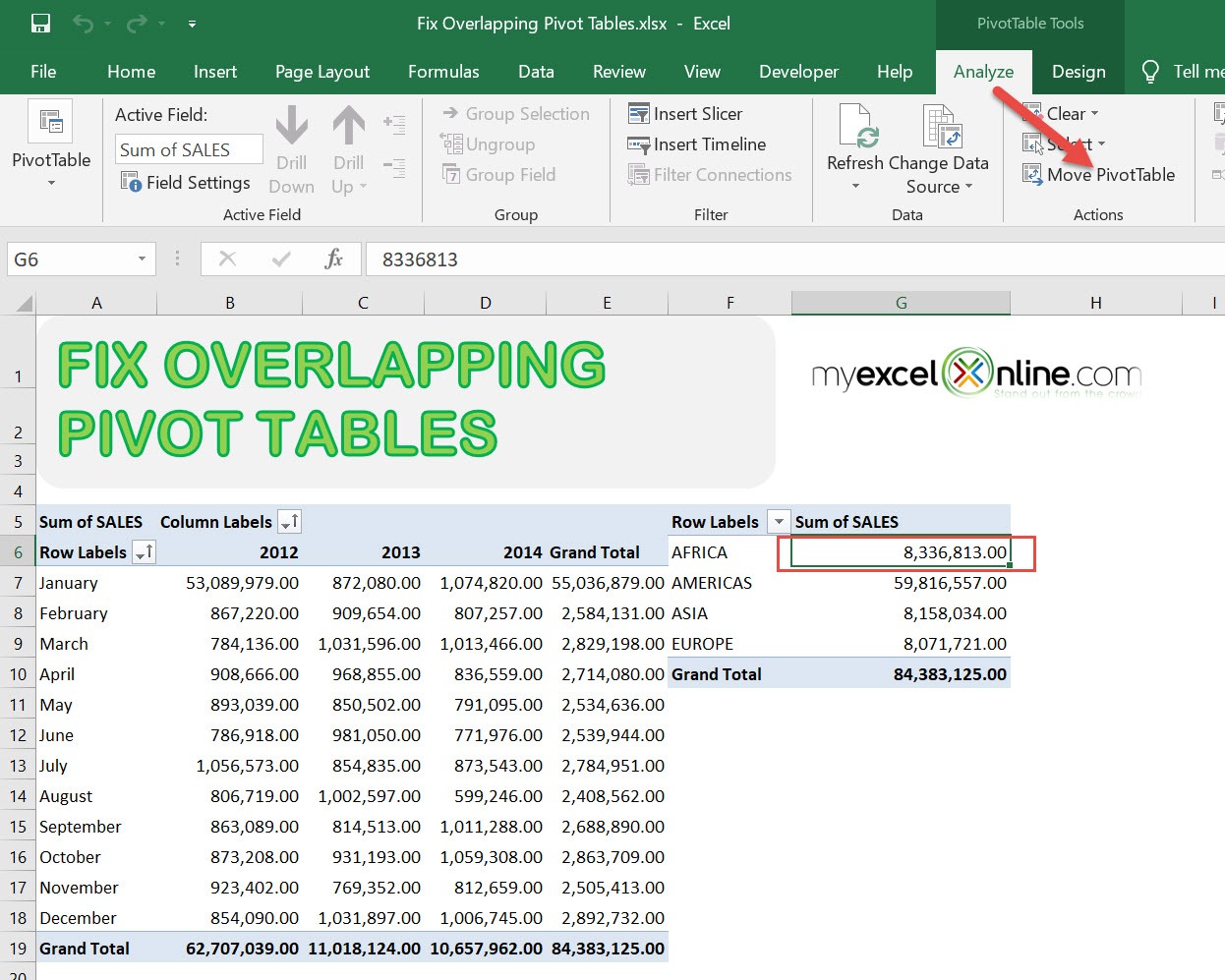Open the Developer tab
Viewport: 1225px width, 980px height.
click(x=797, y=71)
